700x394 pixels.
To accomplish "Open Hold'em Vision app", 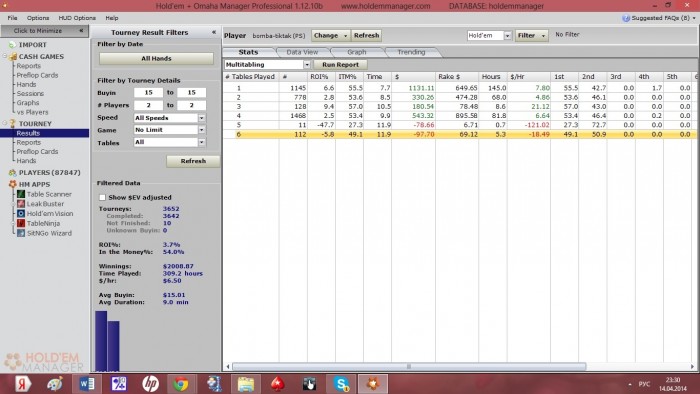I will click(45, 214).
